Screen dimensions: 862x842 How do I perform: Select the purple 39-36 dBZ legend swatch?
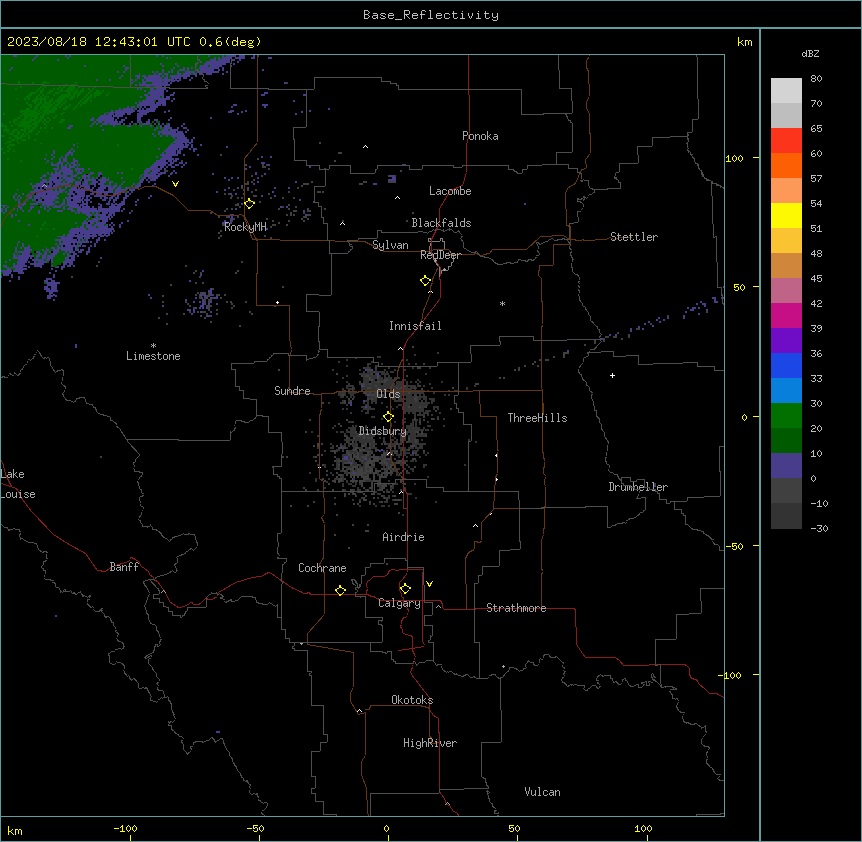786,340
